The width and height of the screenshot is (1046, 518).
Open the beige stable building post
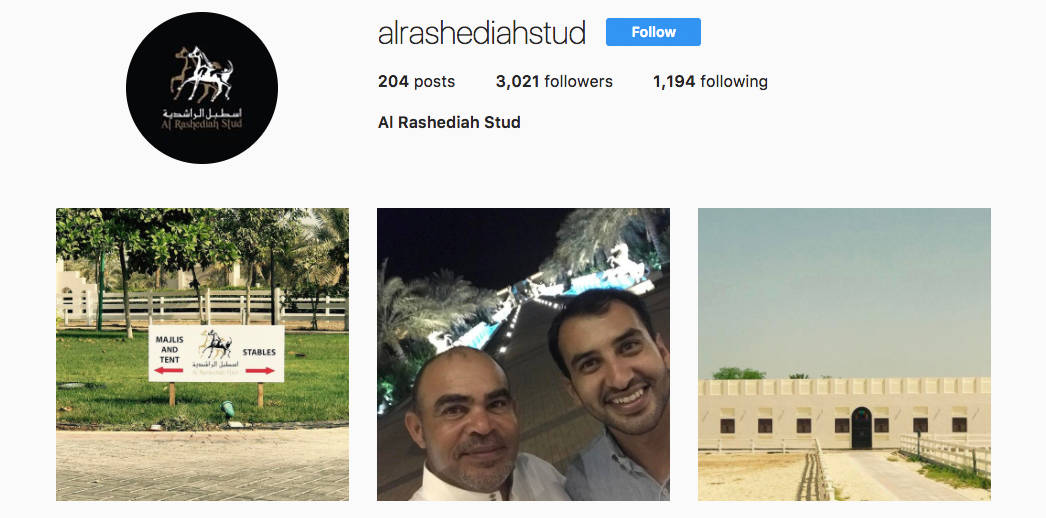[844, 354]
